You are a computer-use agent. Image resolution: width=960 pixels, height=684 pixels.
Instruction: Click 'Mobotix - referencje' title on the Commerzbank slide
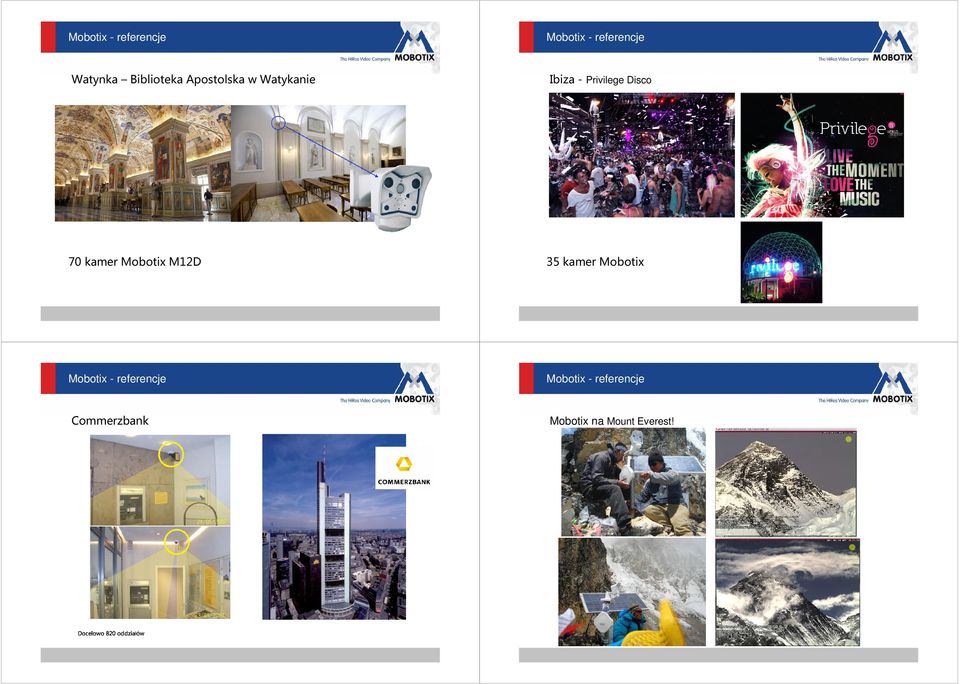[117, 378]
